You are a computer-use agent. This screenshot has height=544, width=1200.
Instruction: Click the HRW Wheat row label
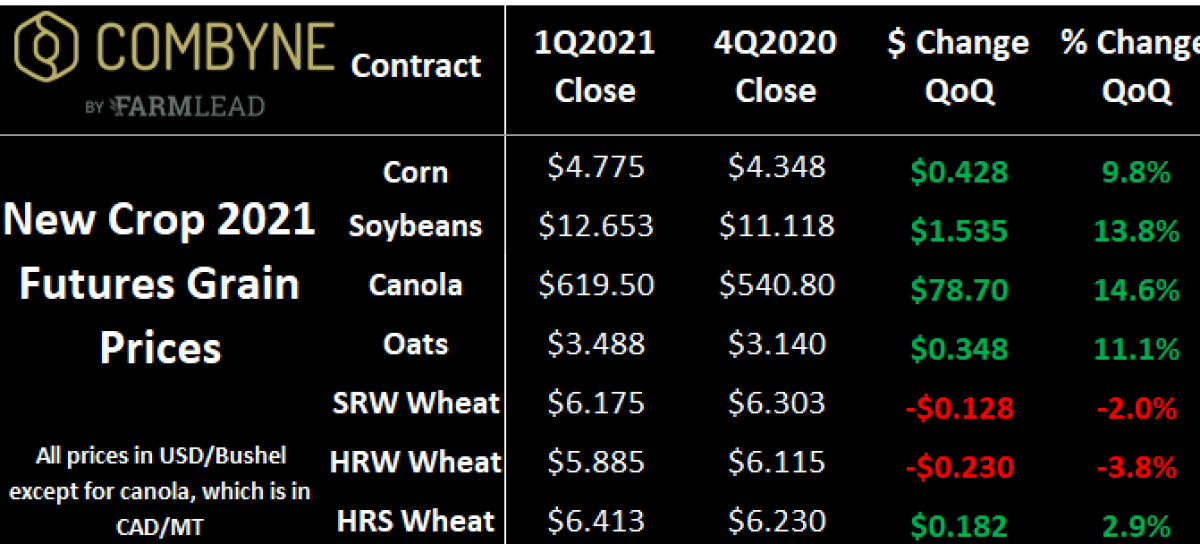(416, 462)
